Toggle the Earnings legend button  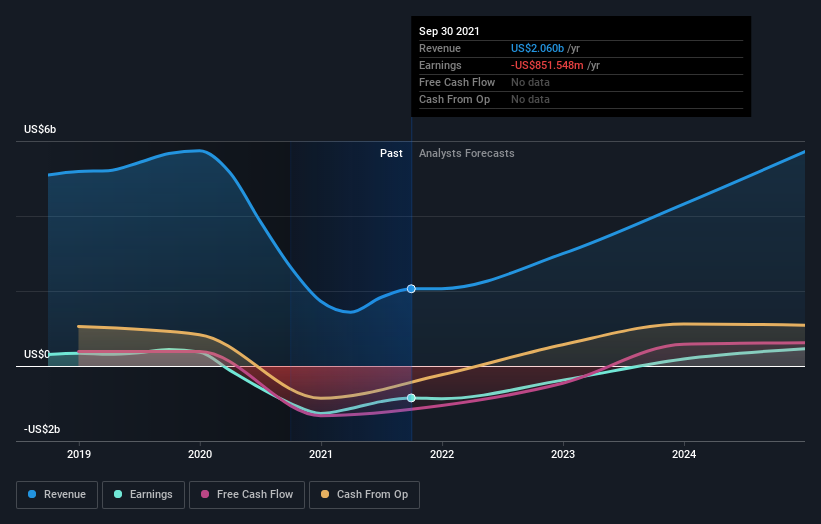(143, 495)
